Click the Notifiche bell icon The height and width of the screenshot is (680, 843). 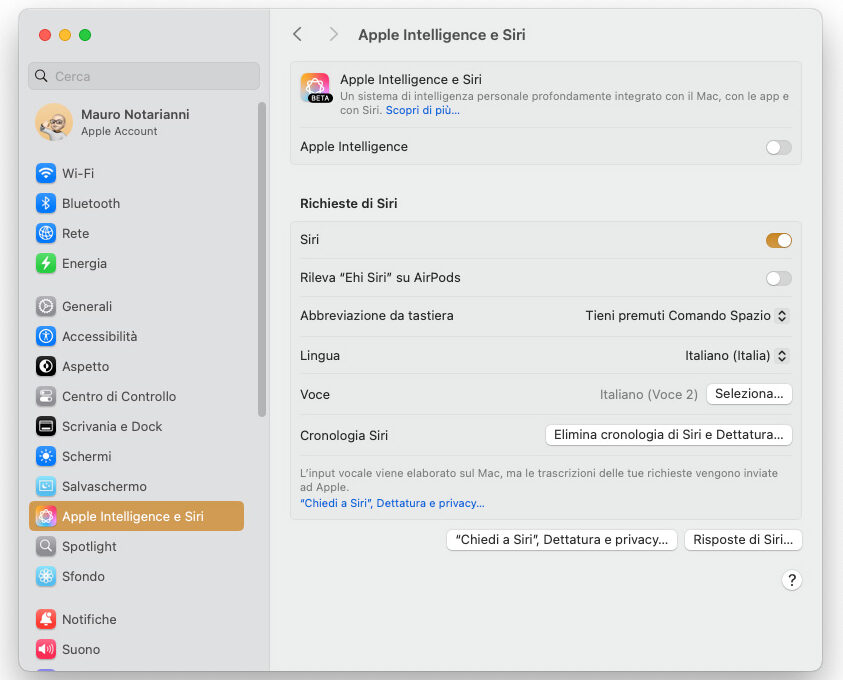[x=46, y=619]
